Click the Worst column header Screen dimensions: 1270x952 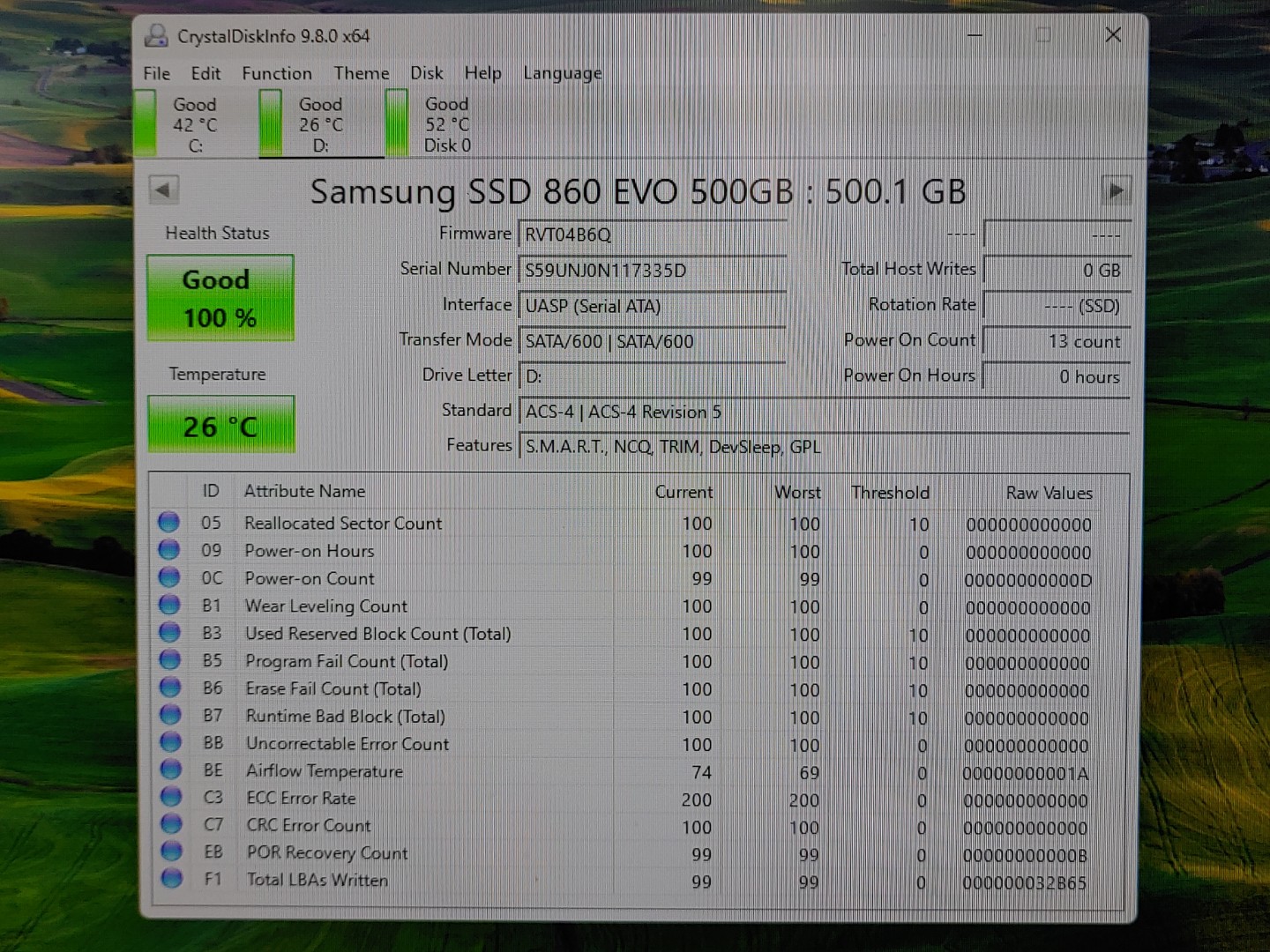point(797,492)
